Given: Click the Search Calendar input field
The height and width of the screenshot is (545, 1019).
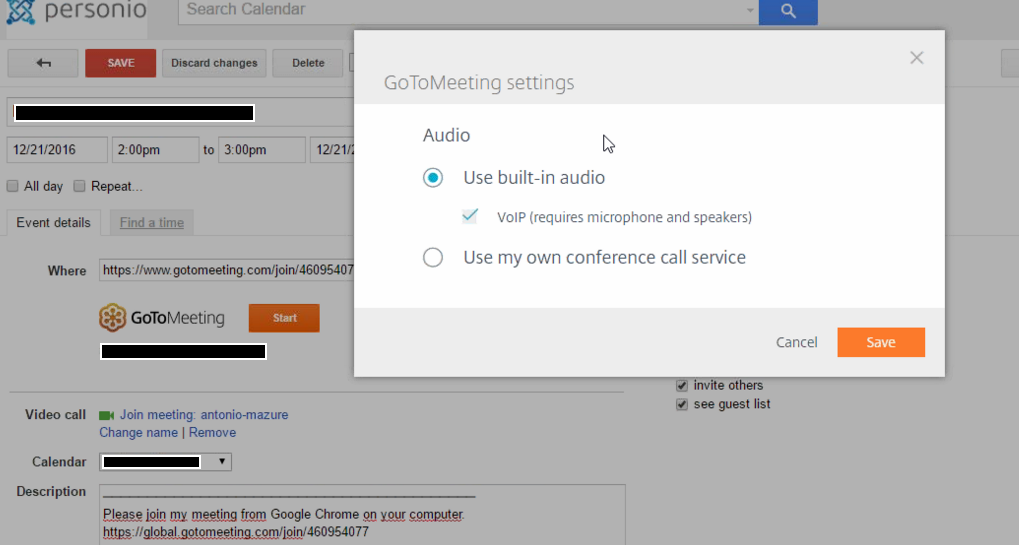Looking at the screenshot, I should click(x=468, y=10).
